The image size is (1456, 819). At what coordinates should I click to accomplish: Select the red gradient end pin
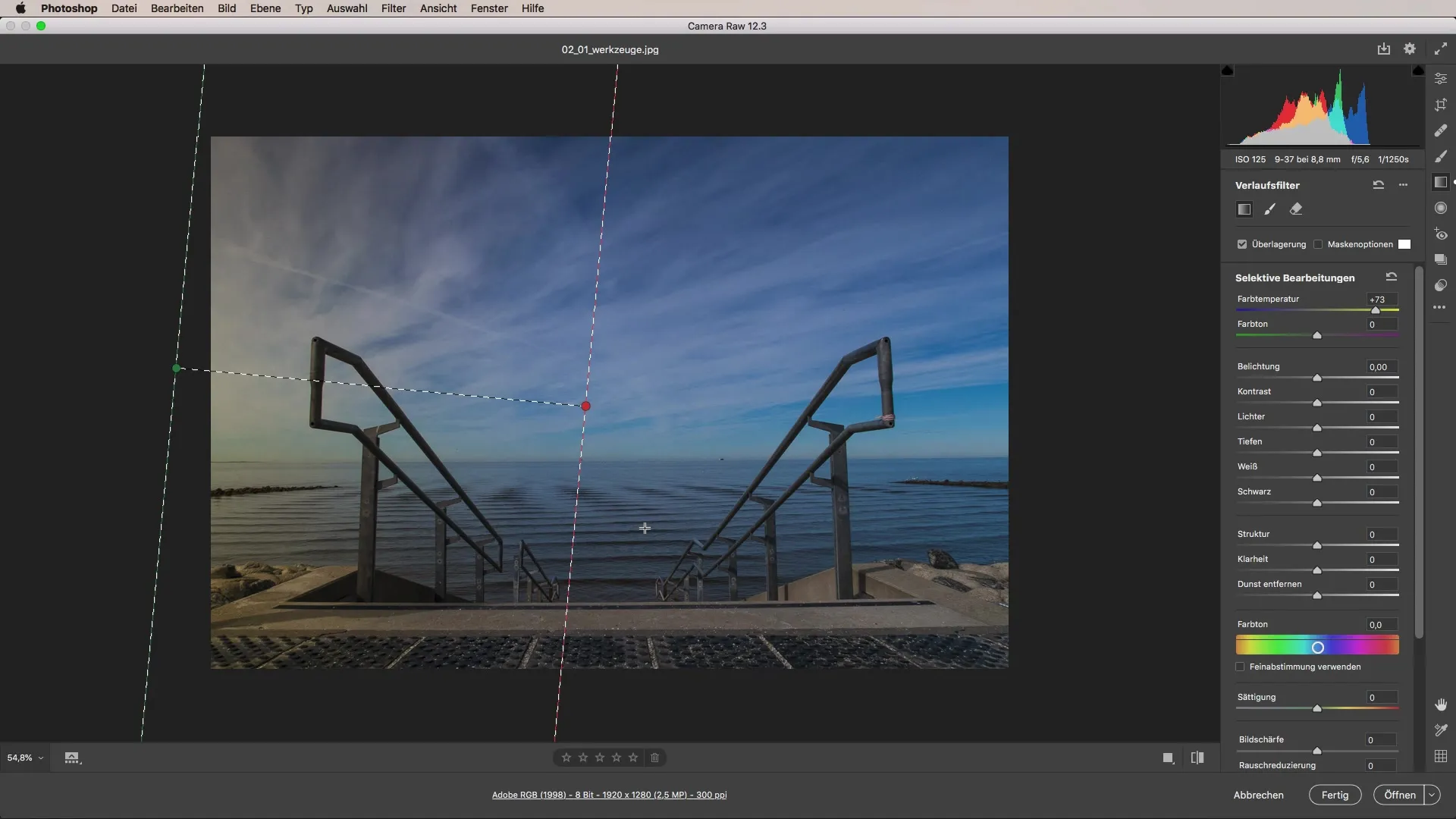click(585, 406)
